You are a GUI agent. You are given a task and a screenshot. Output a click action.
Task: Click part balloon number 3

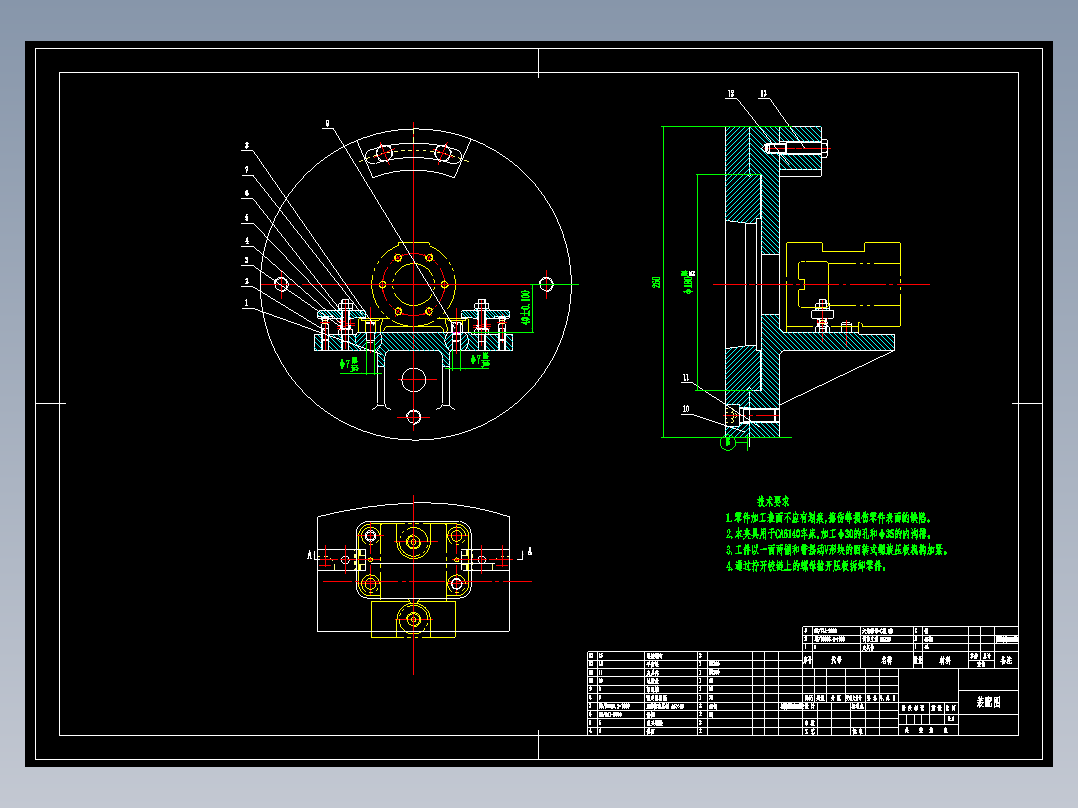[246, 261]
